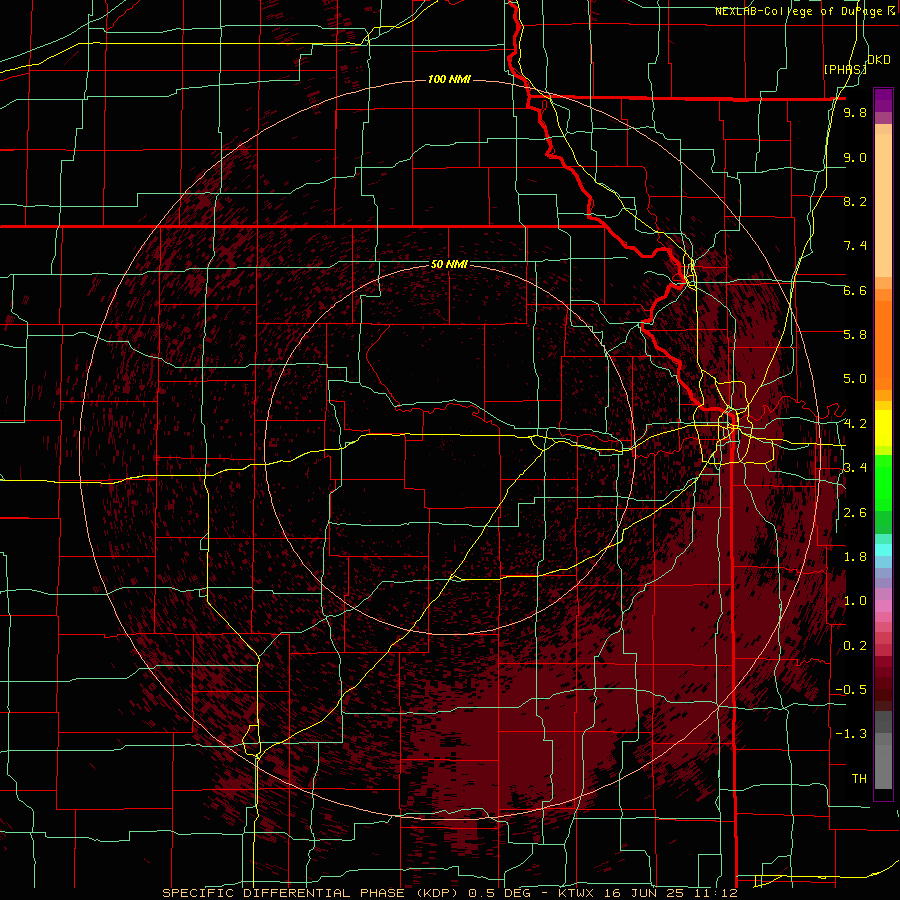Click the 0.2 value on the color scale
Viewport: 900px width, 900px height.
[x=855, y=646]
